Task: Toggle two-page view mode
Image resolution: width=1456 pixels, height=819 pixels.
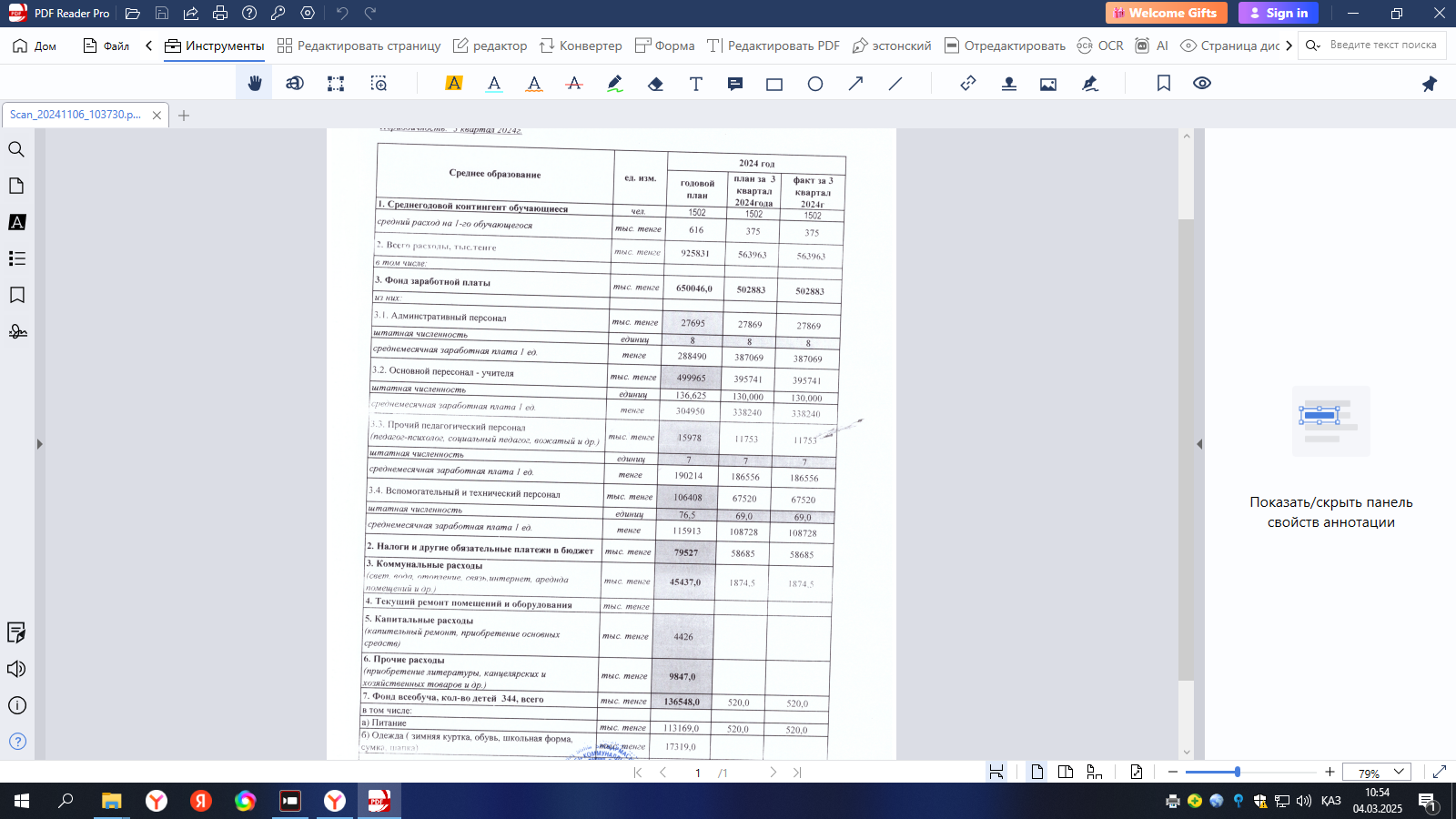Action: (1066, 772)
